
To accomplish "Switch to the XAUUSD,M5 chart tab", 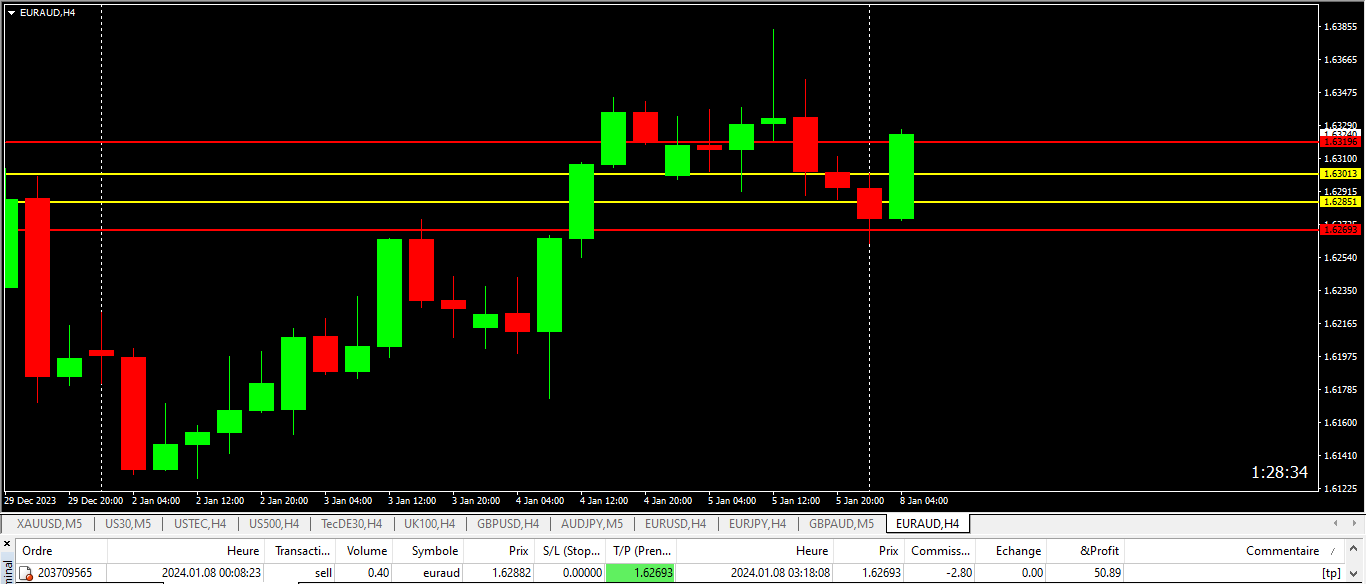I will click(49, 524).
